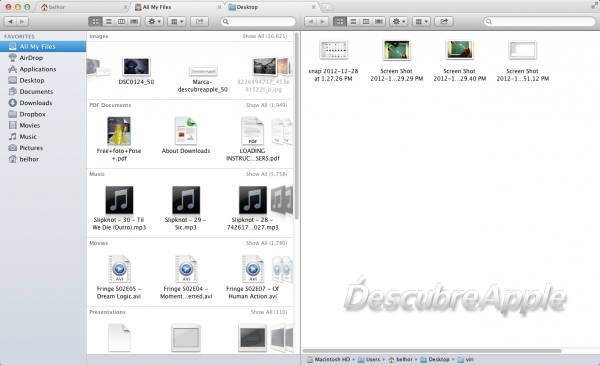
Task: Show all PDF Documents
Action: (x=266, y=105)
